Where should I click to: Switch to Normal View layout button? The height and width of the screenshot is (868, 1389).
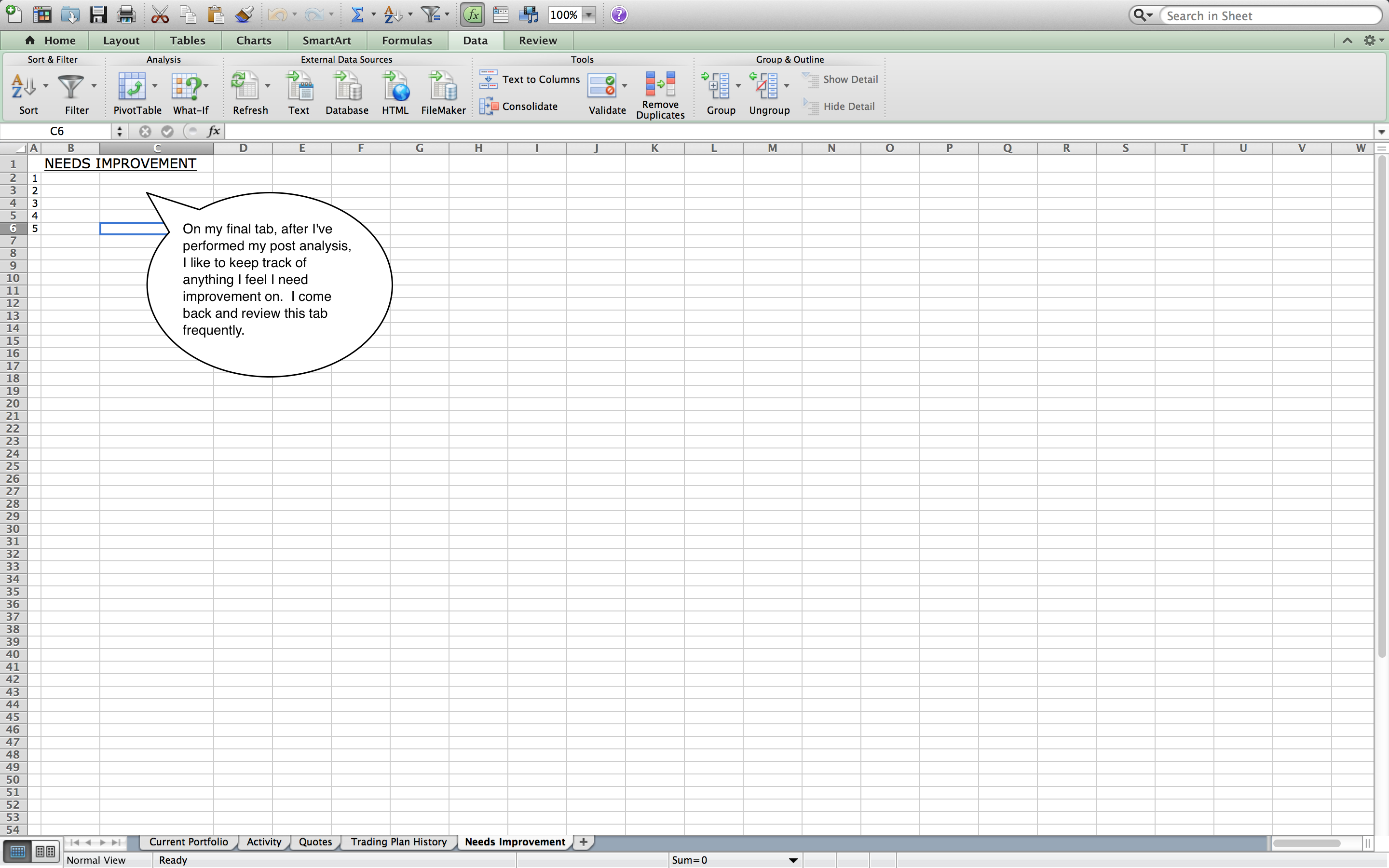click(x=18, y=851)
